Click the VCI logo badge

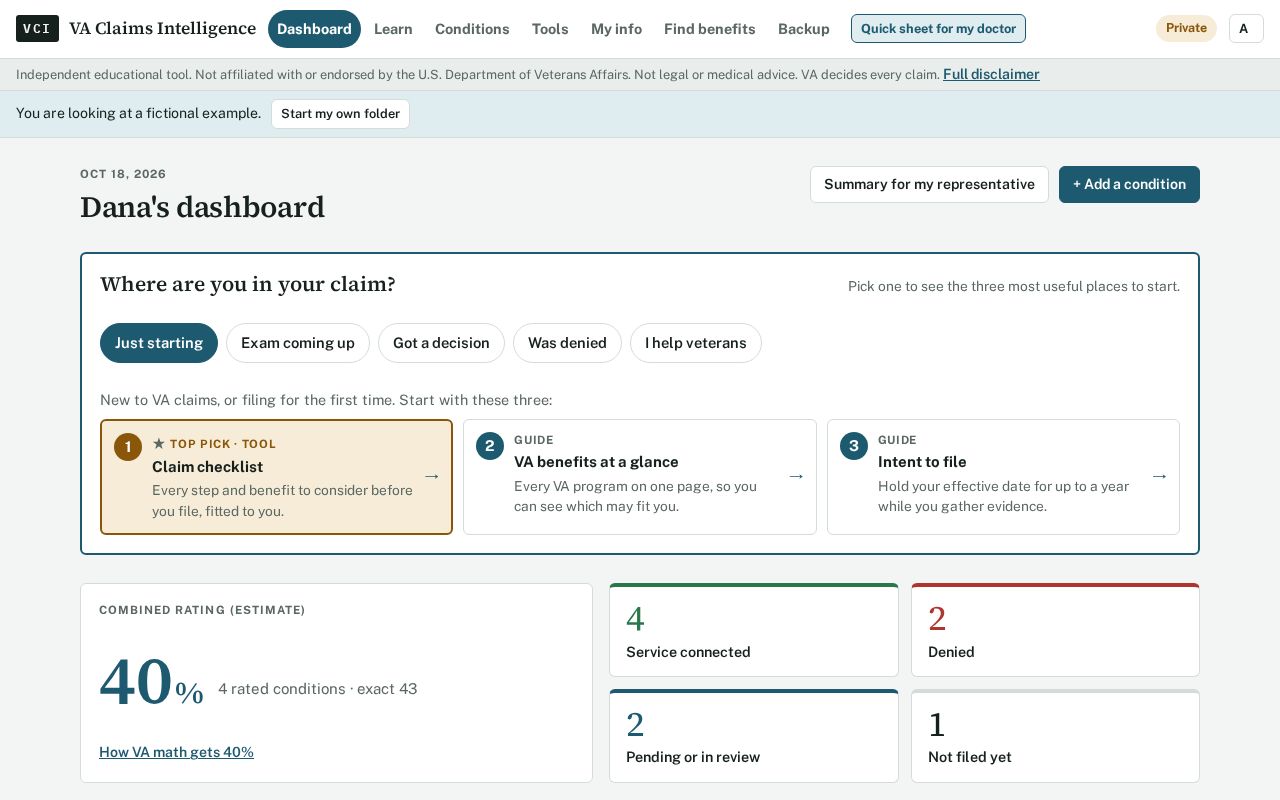click(37, 29)
